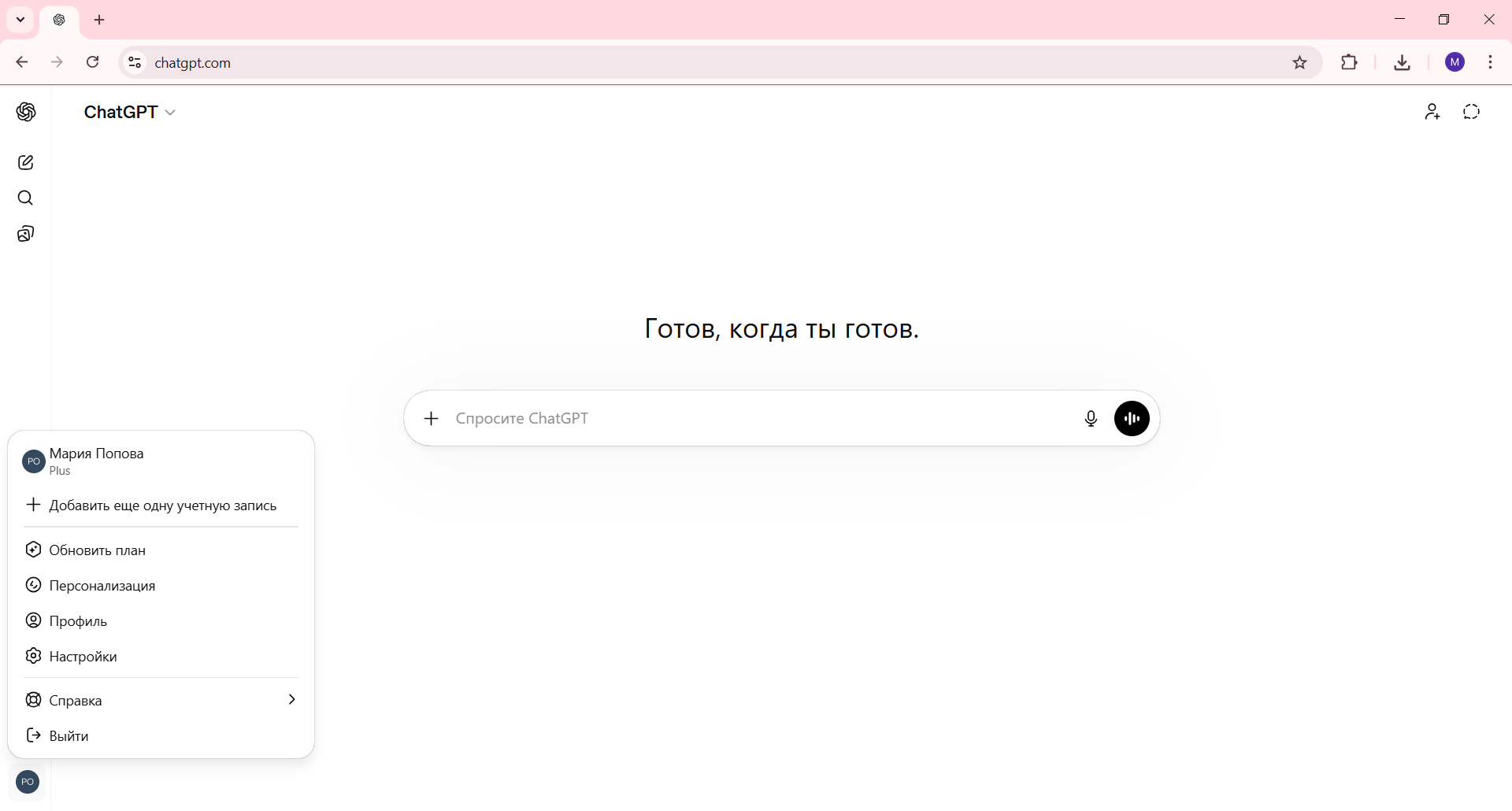Open the tab search dropdown arrow
This screenshot has width=1512, height=811.
20,20
